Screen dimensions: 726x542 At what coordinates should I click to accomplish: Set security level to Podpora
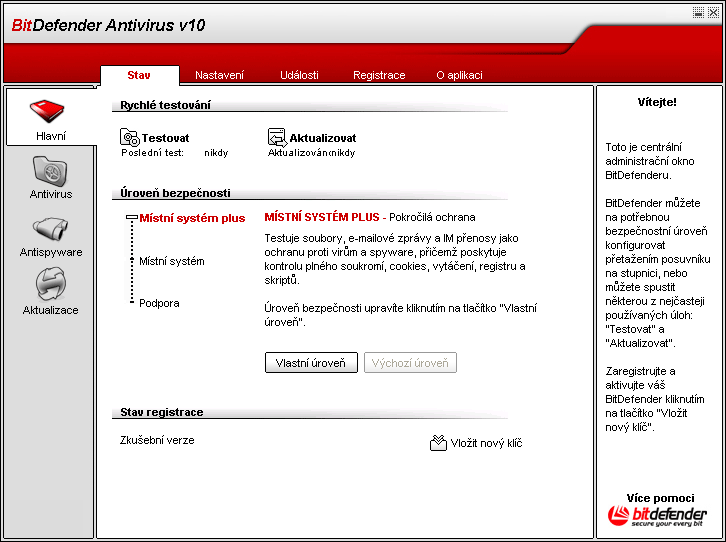click(159, 303)
